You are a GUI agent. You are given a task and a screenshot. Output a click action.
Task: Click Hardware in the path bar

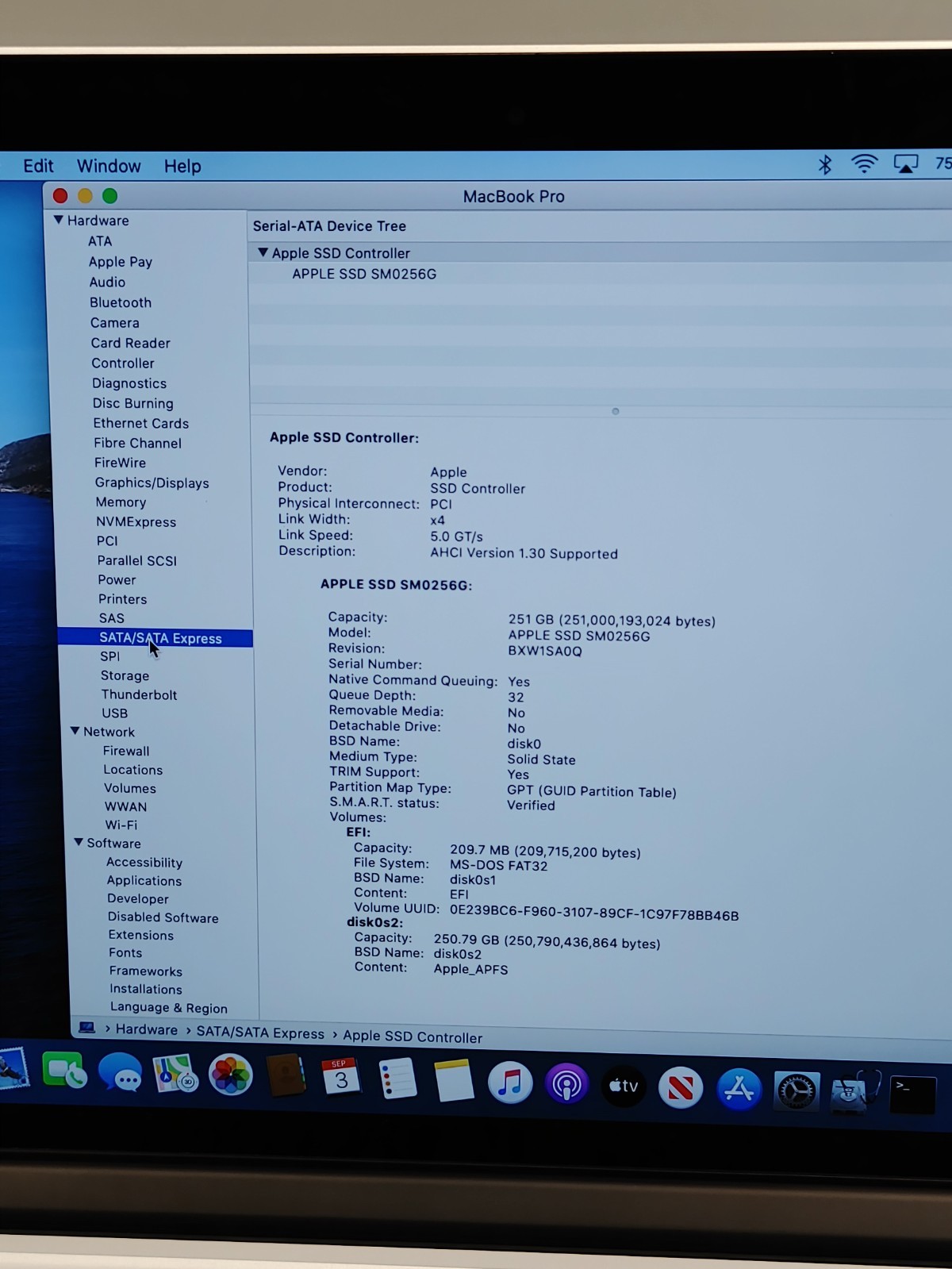point(147,1029)
